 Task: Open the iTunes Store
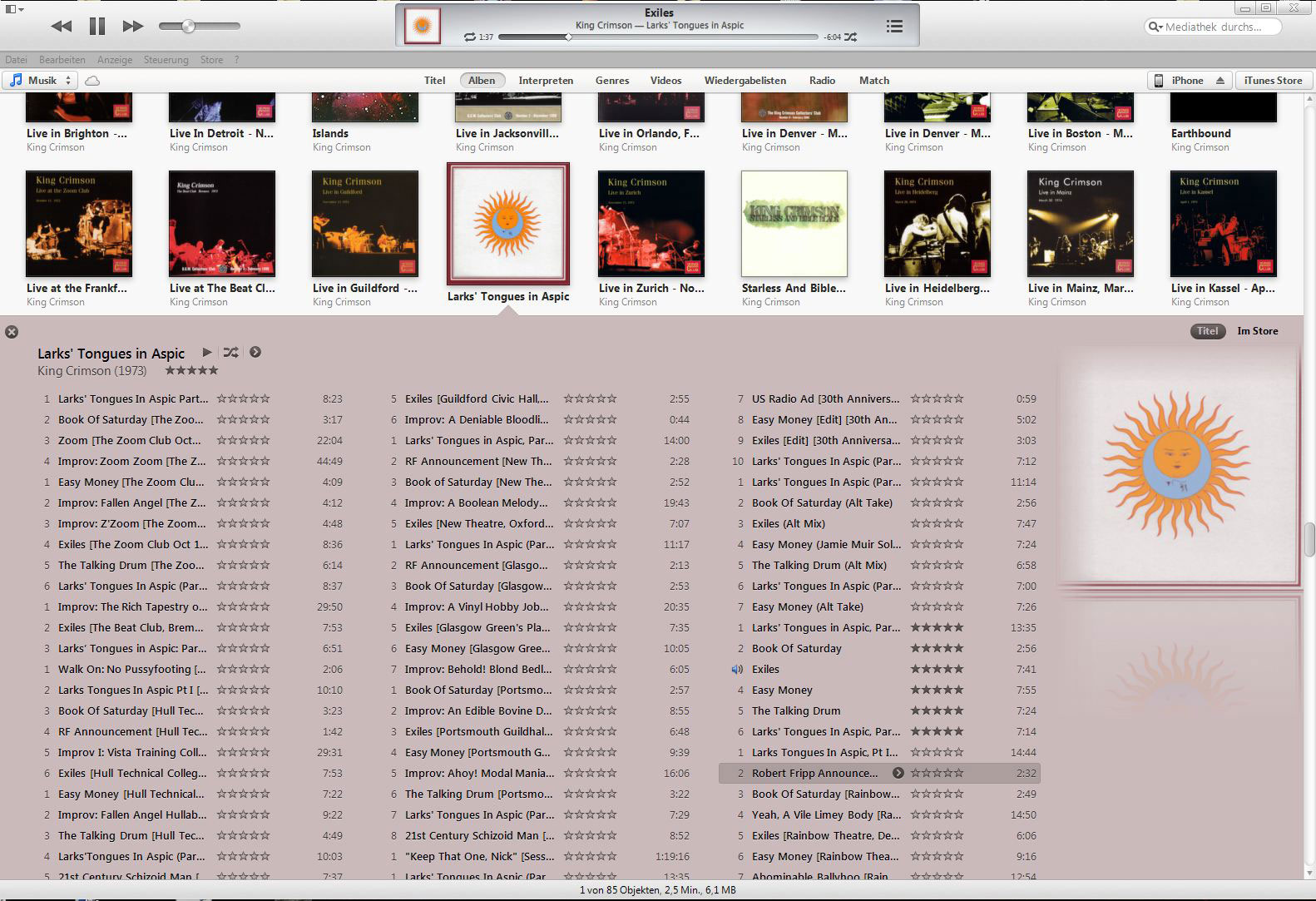click(x=1273, y=81)
